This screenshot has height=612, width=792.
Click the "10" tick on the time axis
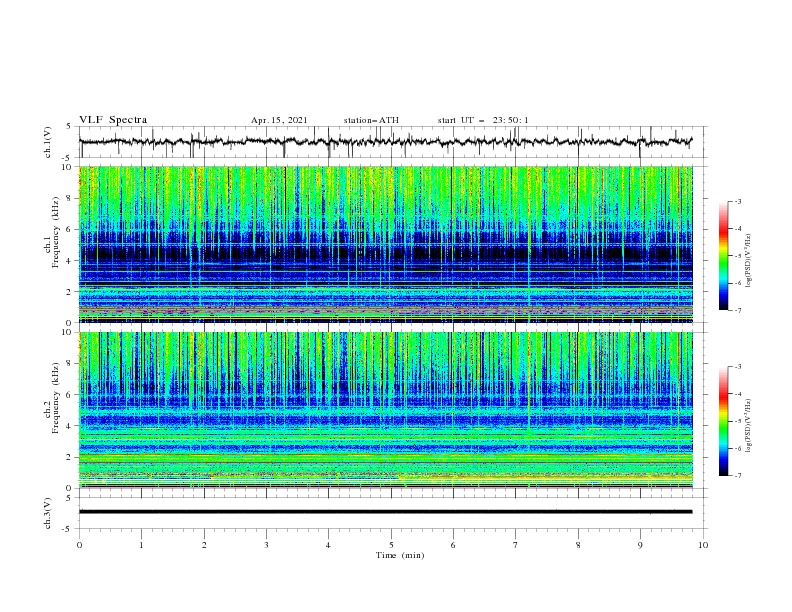(x=703, y=545)
